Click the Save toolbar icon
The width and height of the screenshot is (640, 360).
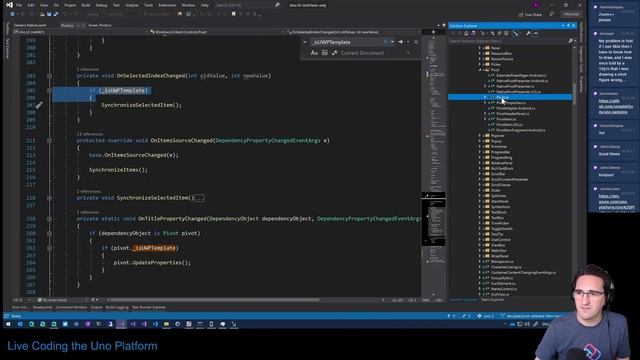point(49,14)
